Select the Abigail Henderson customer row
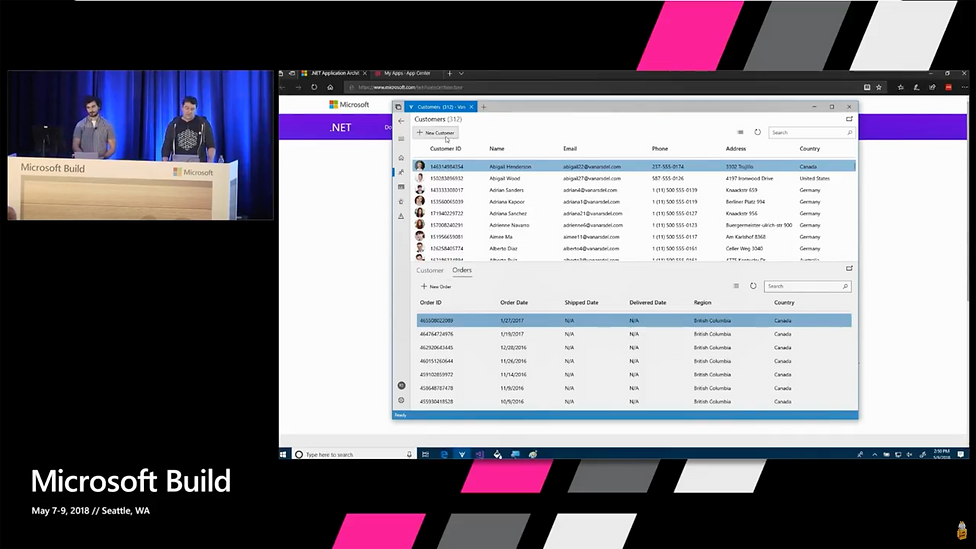 (634, 166)
